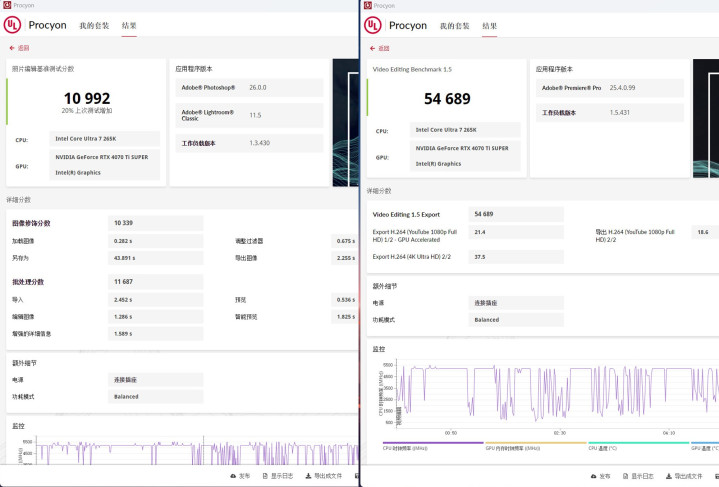The width and height of the screenshot is (719, 487).
Task: Click the publish cloud icon in left window
Action: point(231,477)
